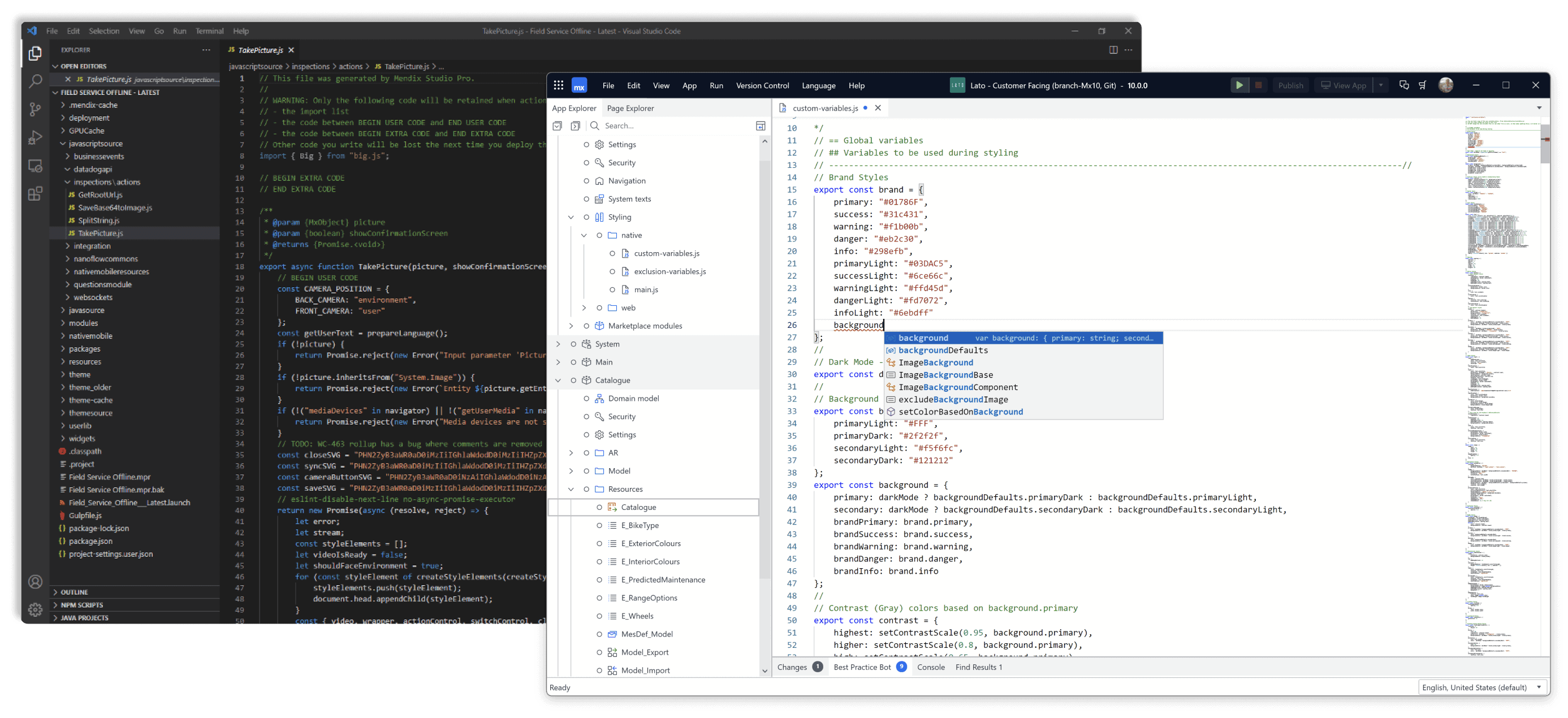Click the View App button

[x=1343, y=85]
